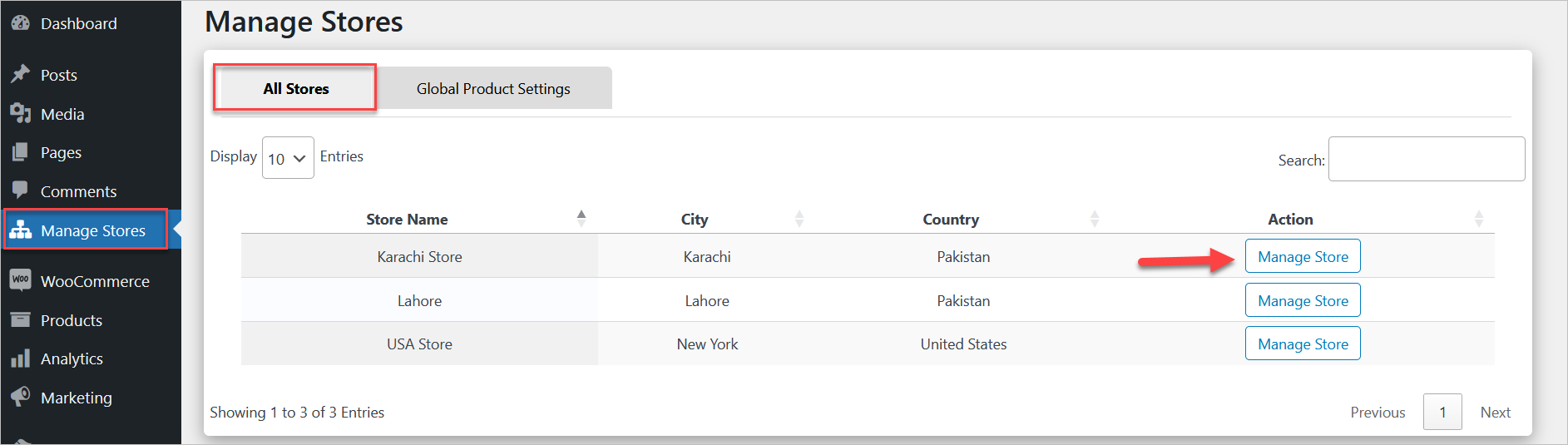This screenshot has width=1568, height=445.
Task: Click the Marketing megaphone icon
Action: [21, 397]
